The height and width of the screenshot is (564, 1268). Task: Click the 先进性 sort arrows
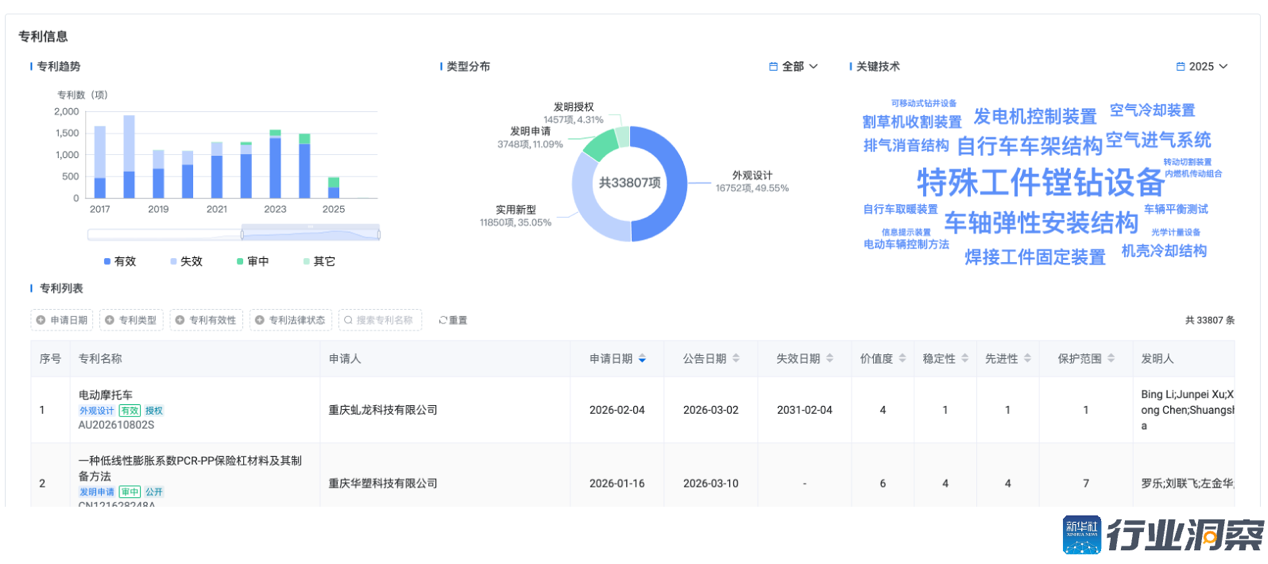(x=1027, y=358)
